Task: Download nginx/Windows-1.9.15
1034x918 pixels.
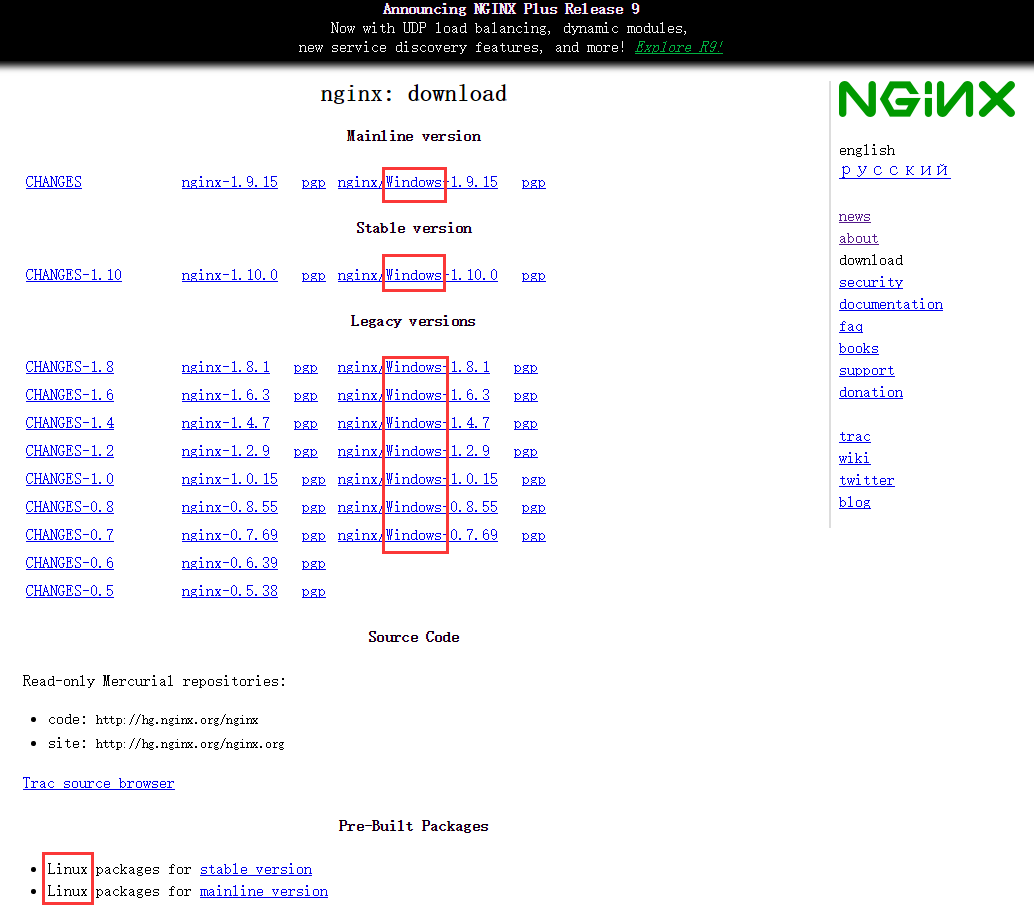Action: 417,182
